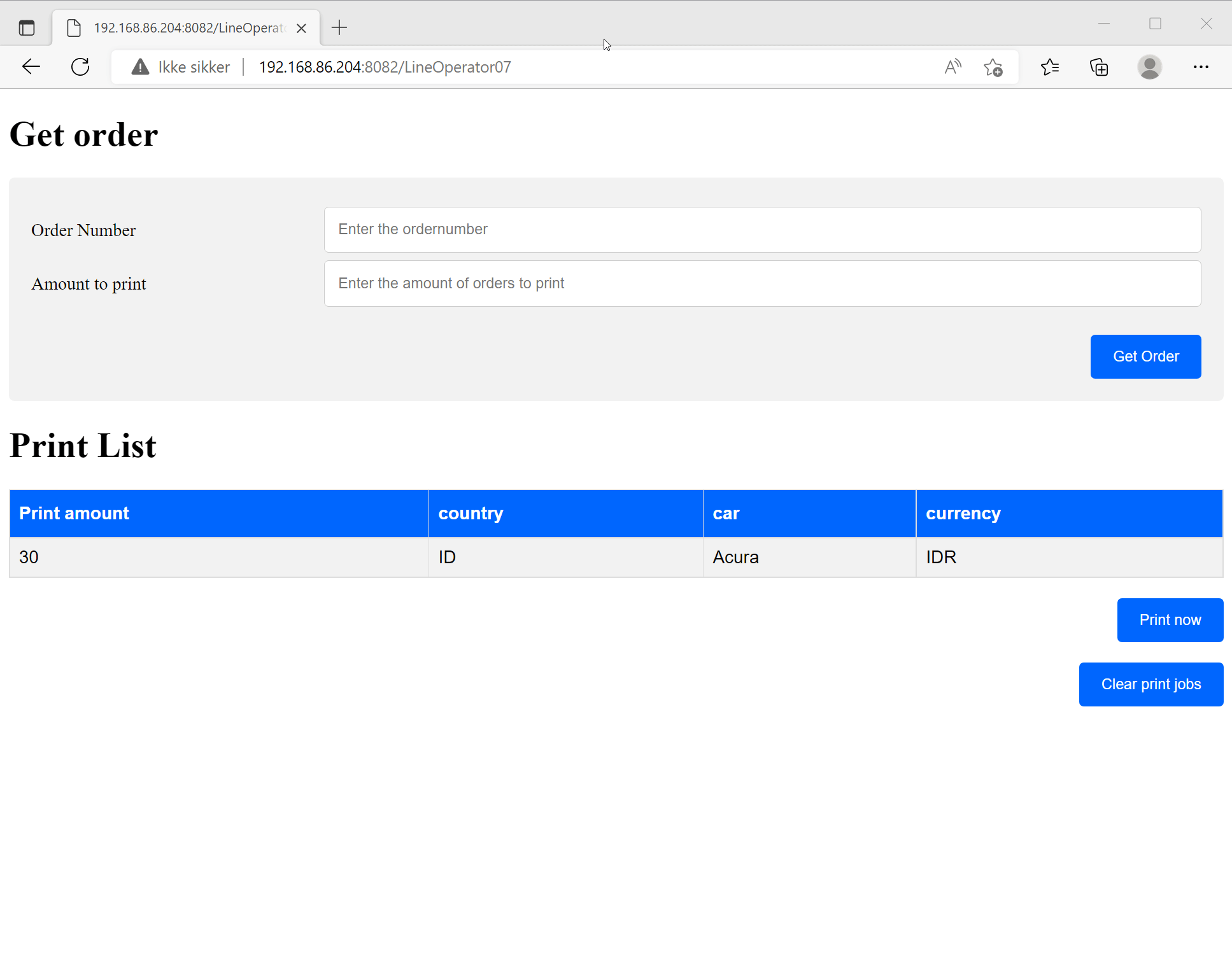The height and width of the screenshot is (968, 1232).
Task: Focus the Order Number input field
Action: (762, 230)
